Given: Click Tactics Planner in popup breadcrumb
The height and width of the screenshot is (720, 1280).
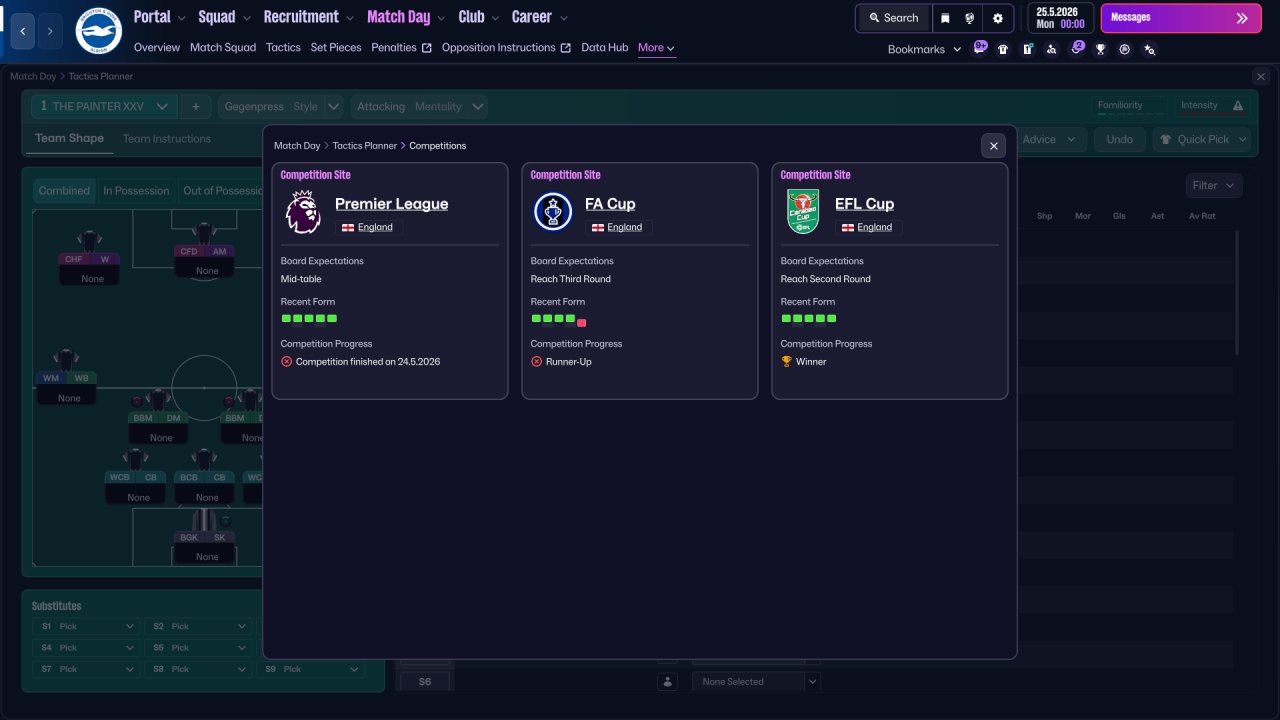Looking at the screenshot, I should click(x=365, y=146).
